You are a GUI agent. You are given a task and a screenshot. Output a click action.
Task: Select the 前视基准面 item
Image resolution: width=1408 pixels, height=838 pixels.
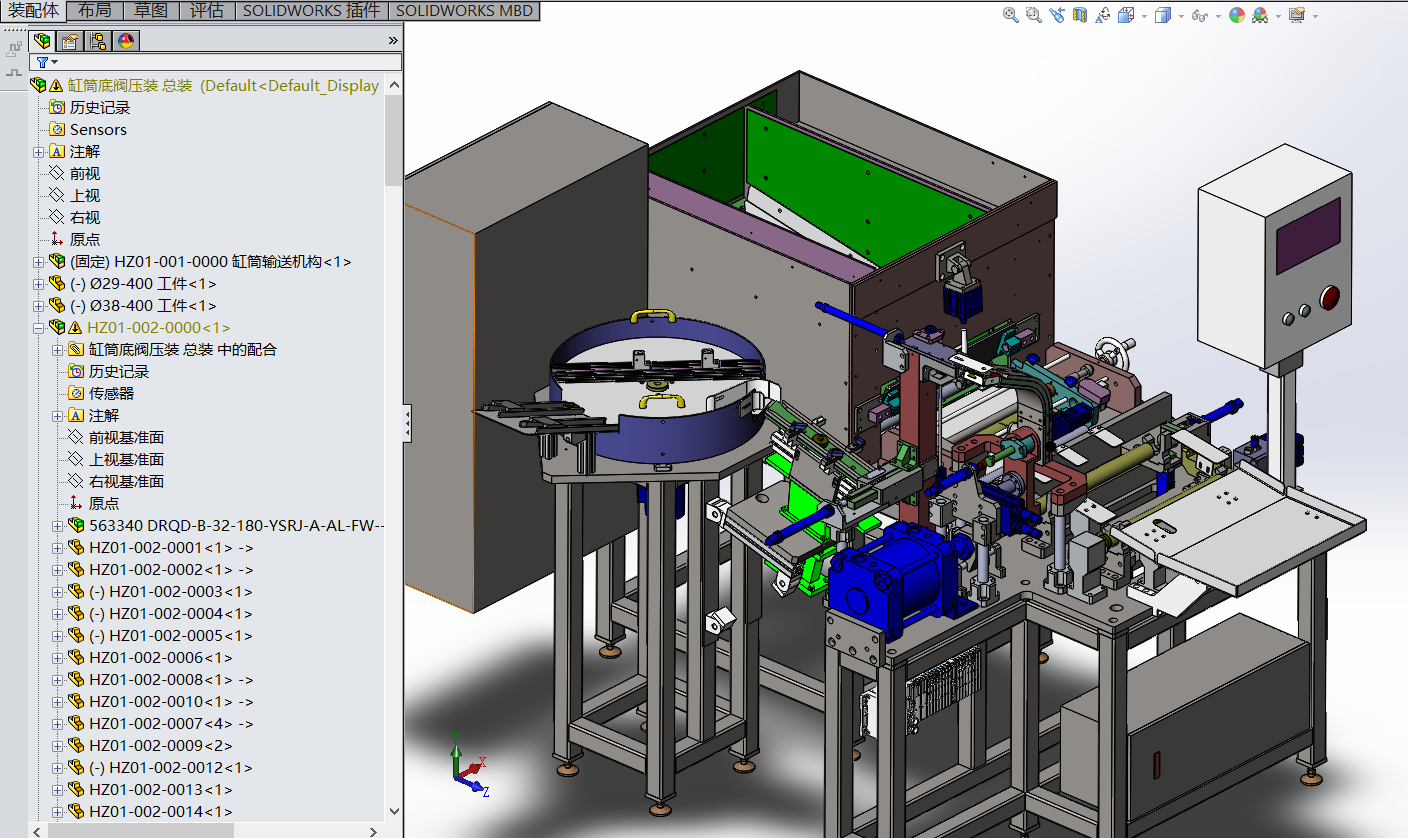(126, 437)
